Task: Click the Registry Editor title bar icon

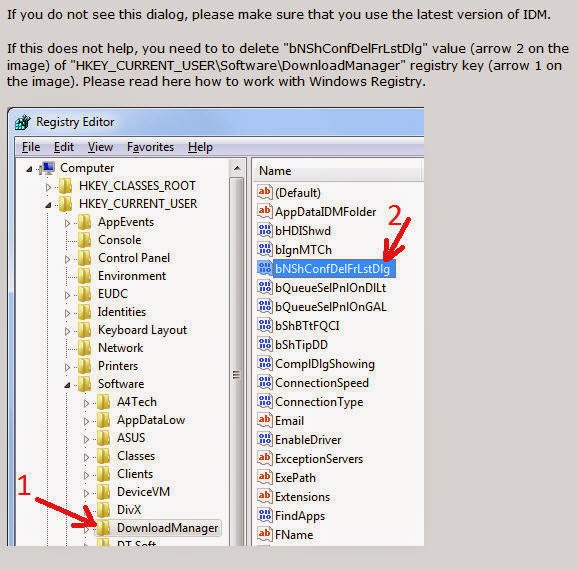Action: pyautogui.click(x=23, y=122)
